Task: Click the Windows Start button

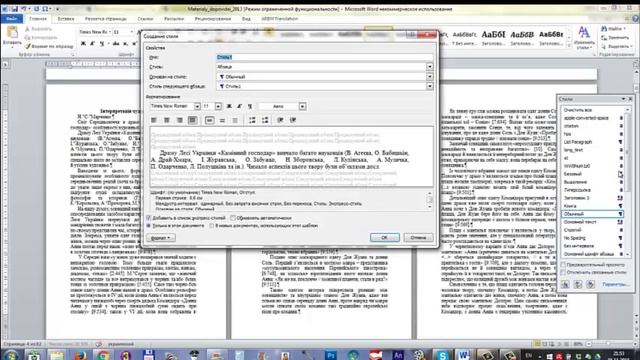Action: point(10,355)
